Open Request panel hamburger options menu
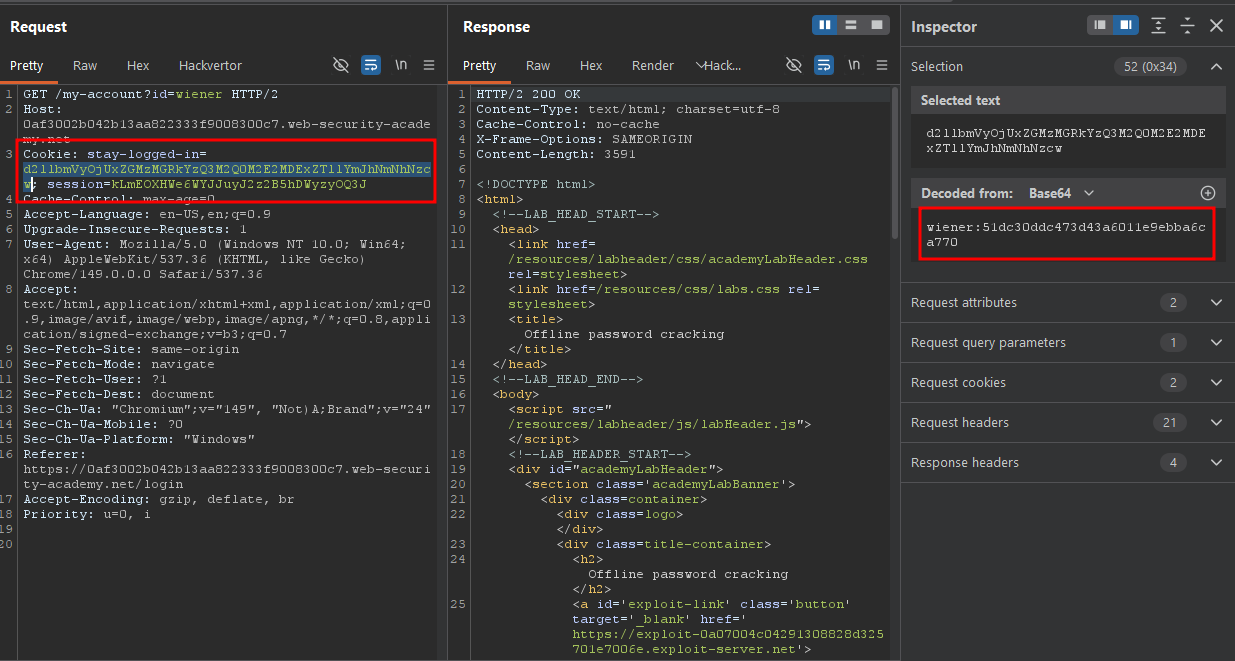This screenshot has width=1235, height=661. tap(429, 65)
